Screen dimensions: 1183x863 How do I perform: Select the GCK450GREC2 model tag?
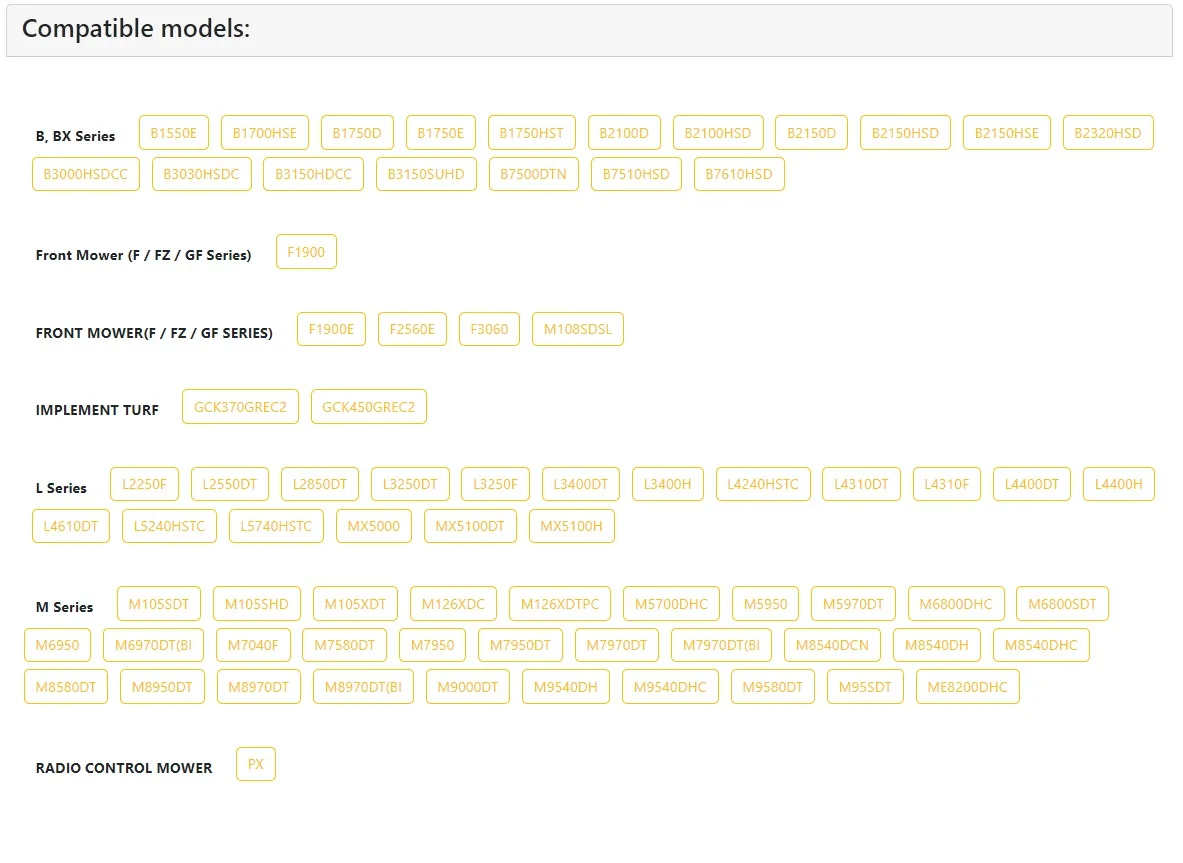pos(369,407)
